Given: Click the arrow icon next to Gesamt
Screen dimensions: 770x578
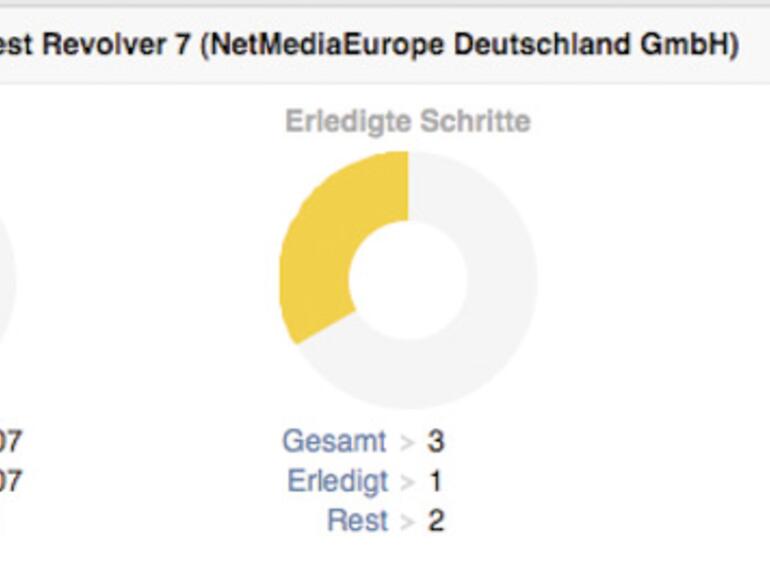Looking at the screenshot, I should pos(406,442).
